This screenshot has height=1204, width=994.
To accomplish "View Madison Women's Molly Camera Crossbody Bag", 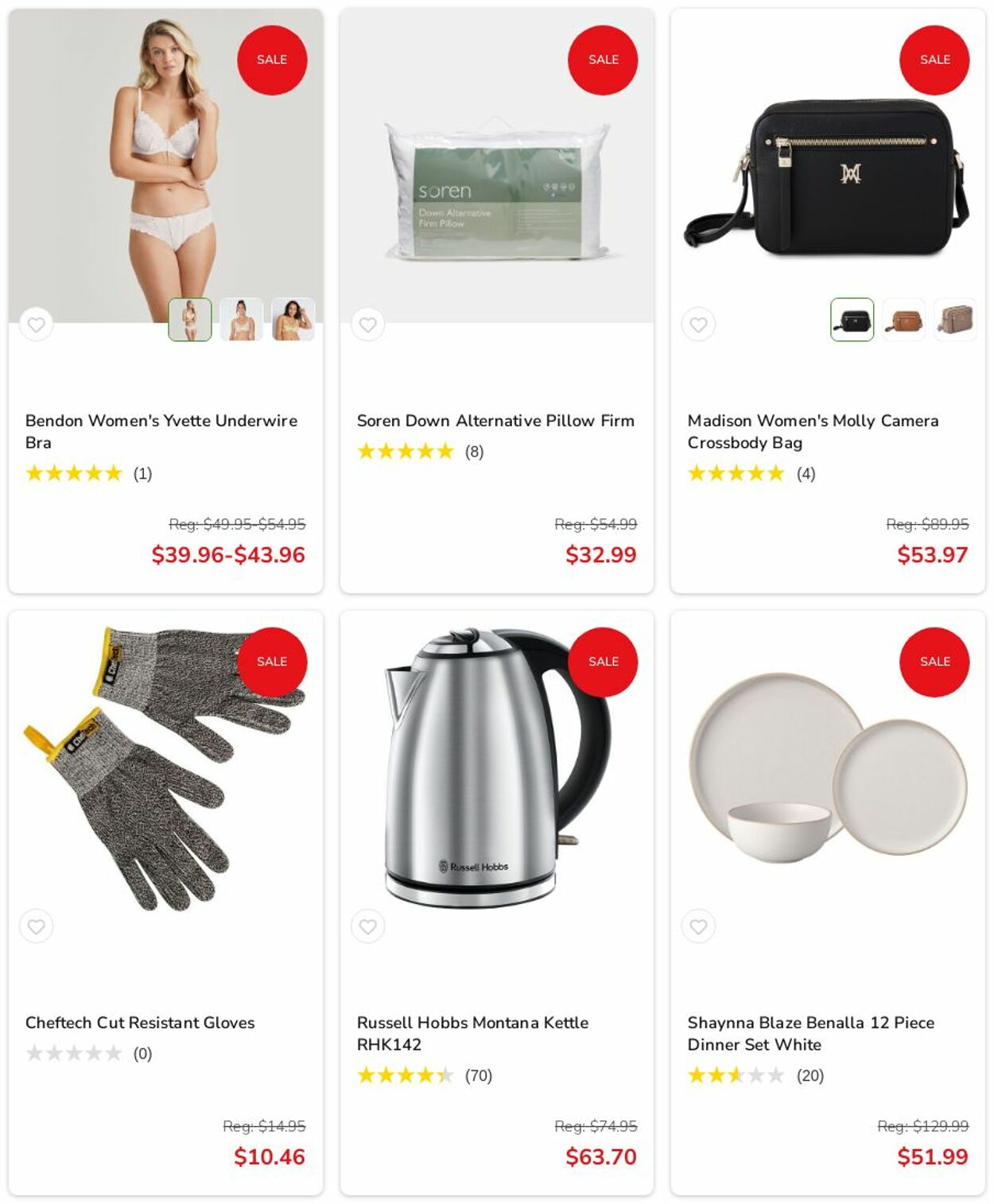I will [813, 432].
